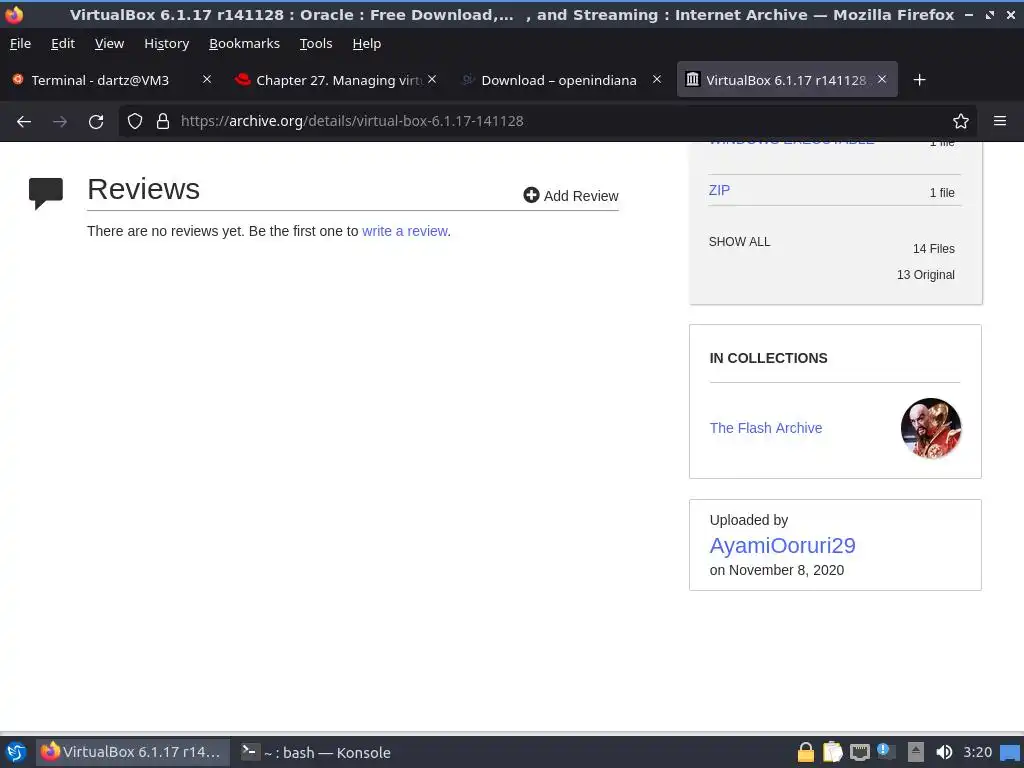This screenshot has width=1024, height=768.
Task: Bookmark this page with the star icon
Action: tap(960, 121)
